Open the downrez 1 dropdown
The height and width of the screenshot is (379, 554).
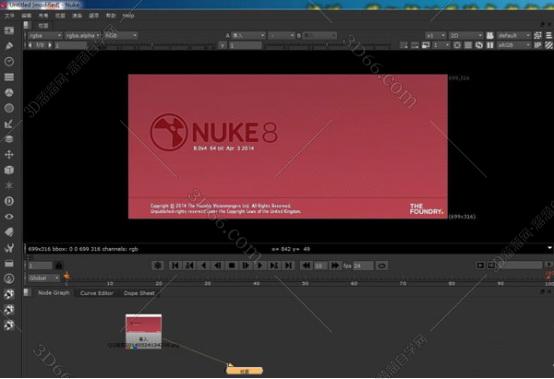(x=442, y=45)
